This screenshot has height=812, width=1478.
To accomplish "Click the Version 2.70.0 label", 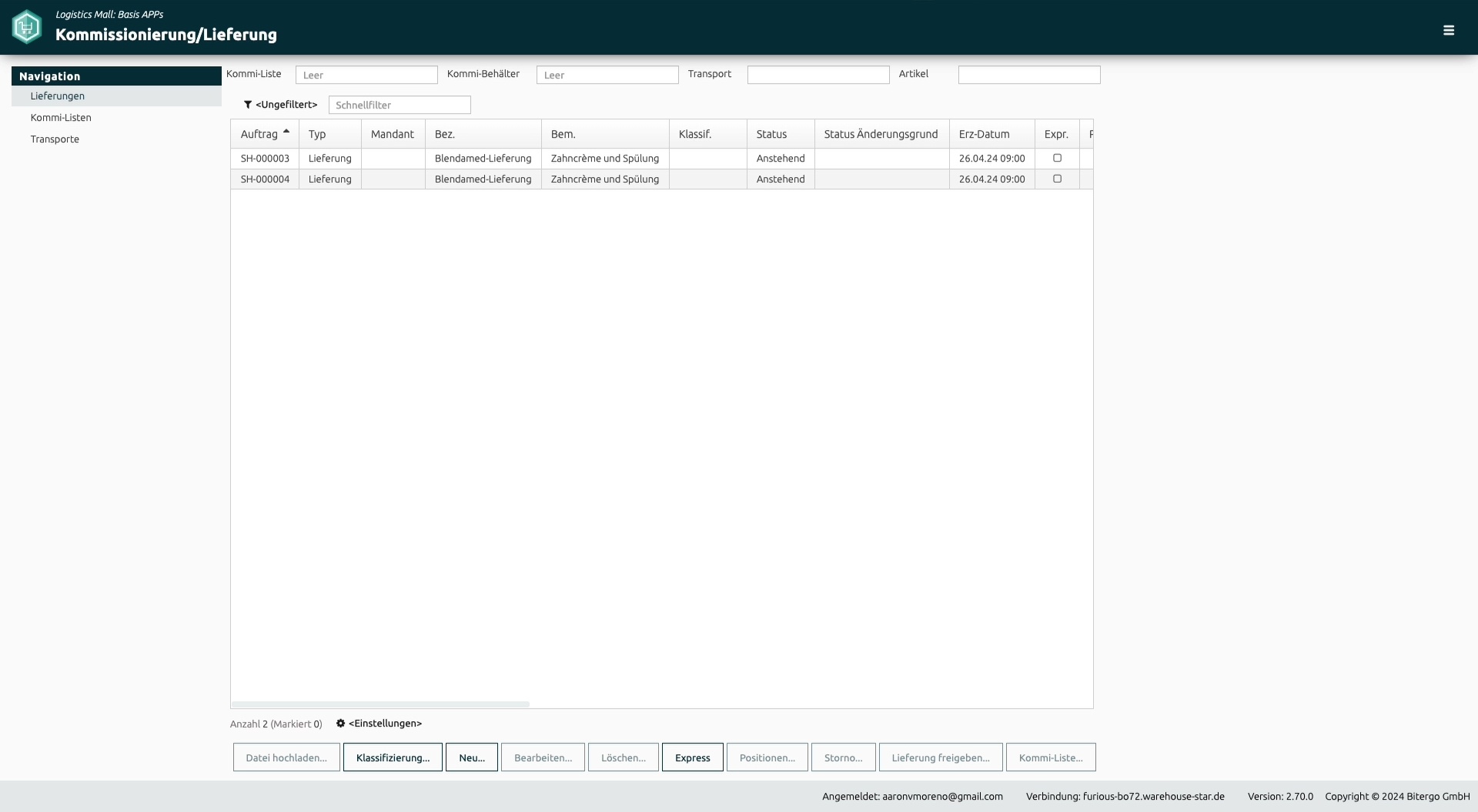I will click(1280, 797).
